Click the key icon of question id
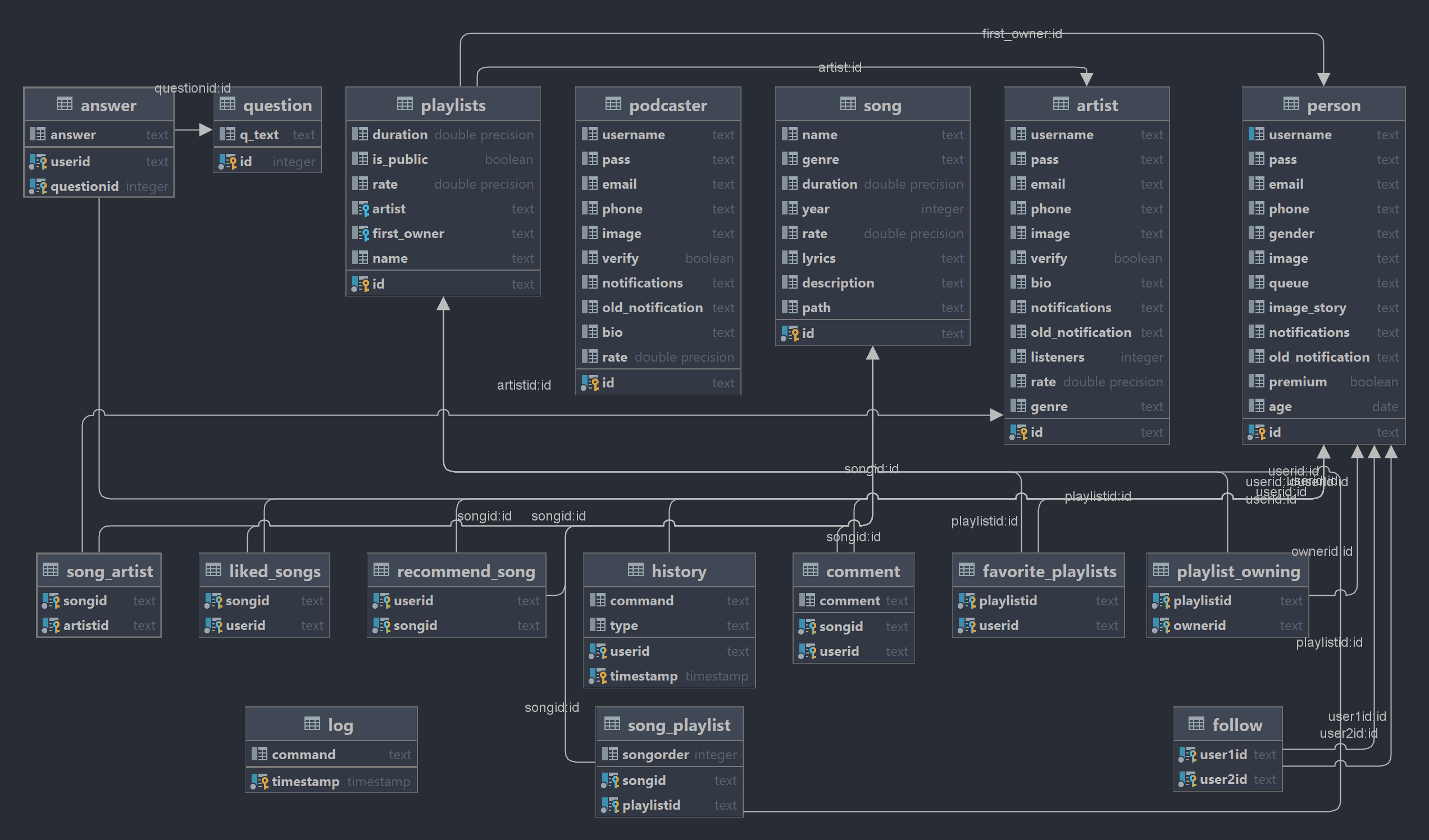 click(227, 162)
